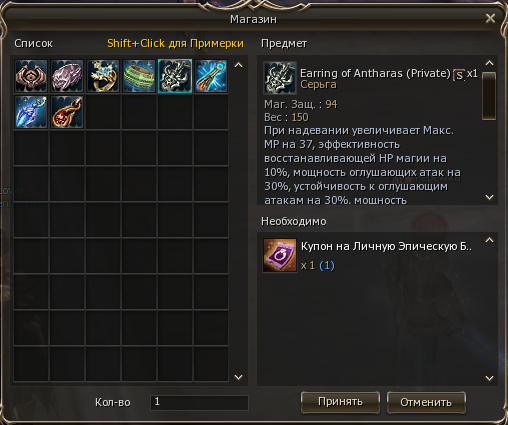Pick the blue crystal necklace item

click(x=31, y=112)
